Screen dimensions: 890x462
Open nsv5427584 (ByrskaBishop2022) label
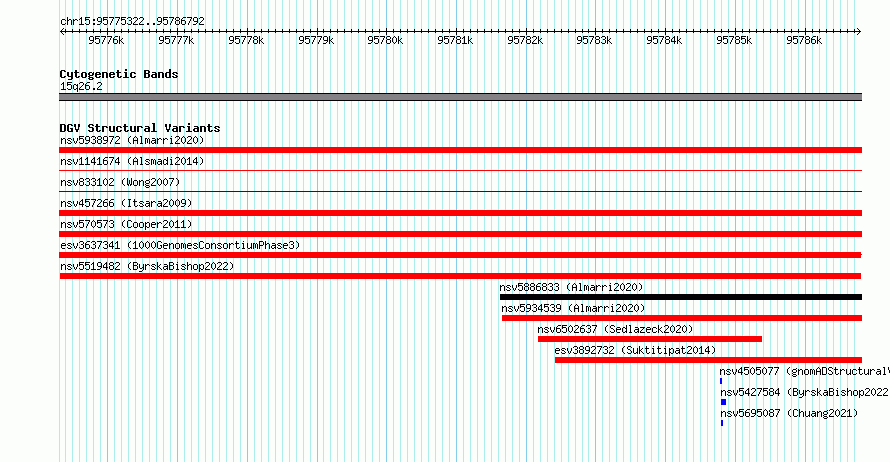pos(804,392)
